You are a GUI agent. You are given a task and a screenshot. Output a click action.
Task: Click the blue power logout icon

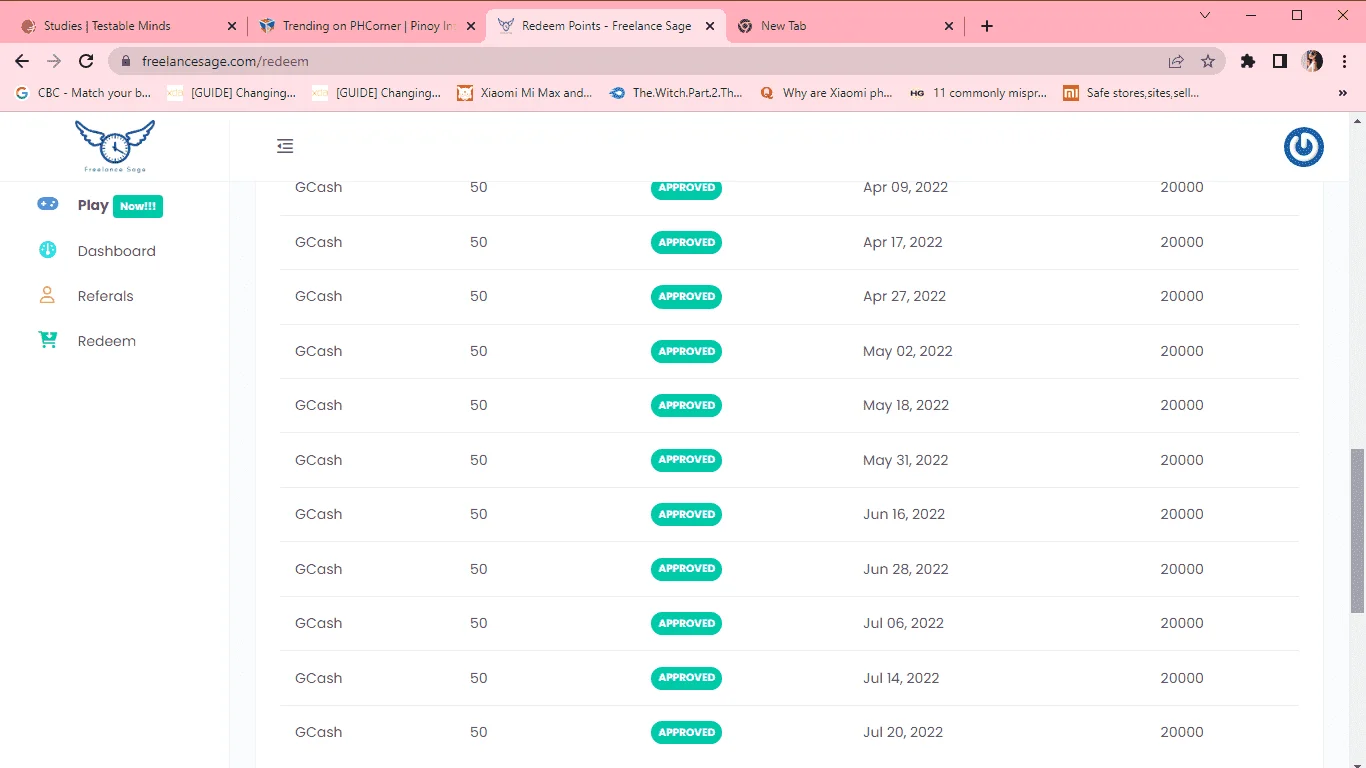pos(1304,147)
